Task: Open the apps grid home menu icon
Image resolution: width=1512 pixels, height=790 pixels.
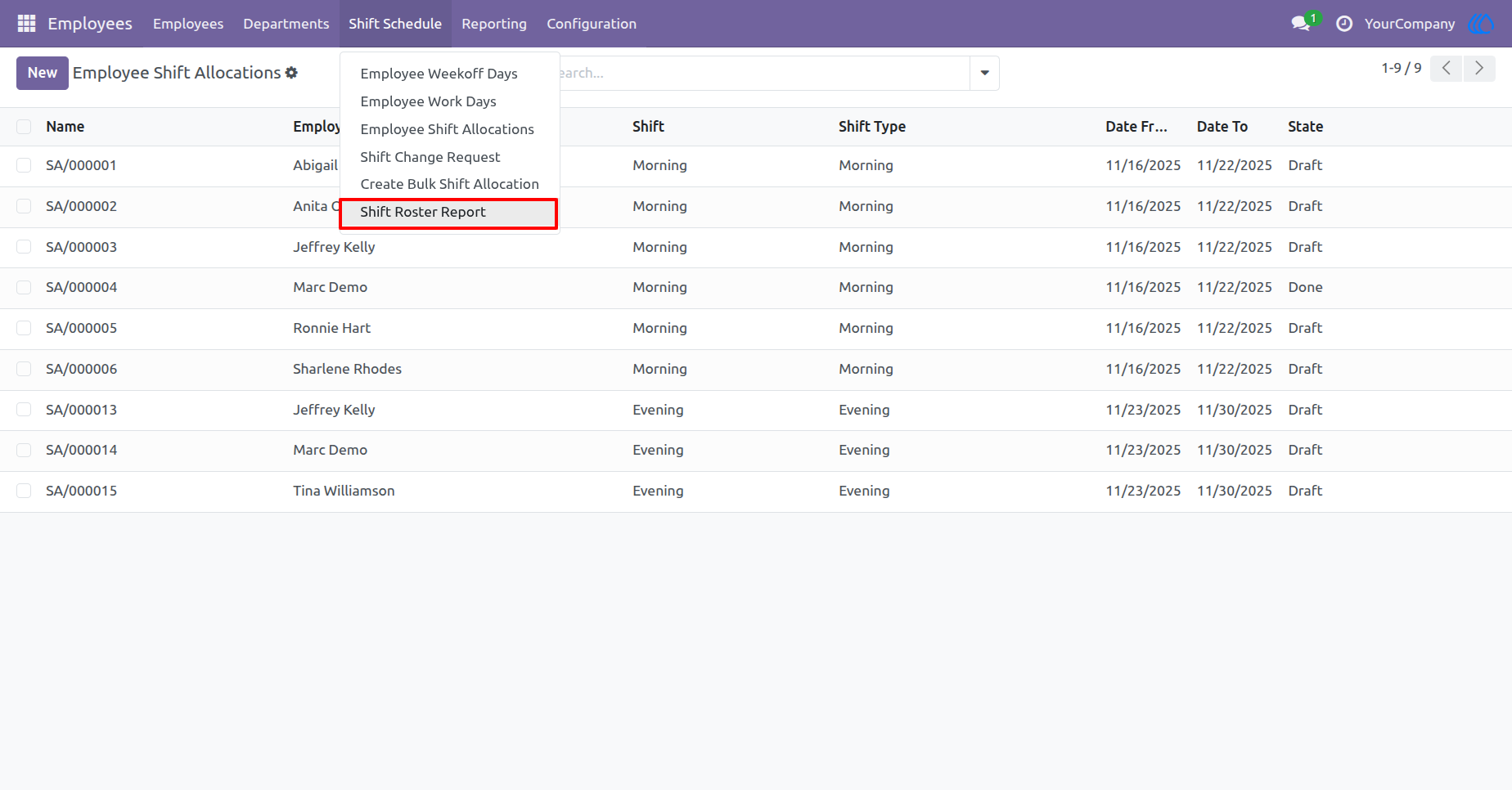Action: pos(26,24)
